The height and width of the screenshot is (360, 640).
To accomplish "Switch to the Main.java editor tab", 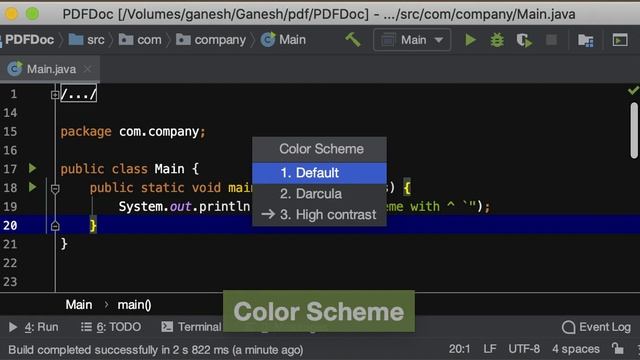I will point(51,69).
